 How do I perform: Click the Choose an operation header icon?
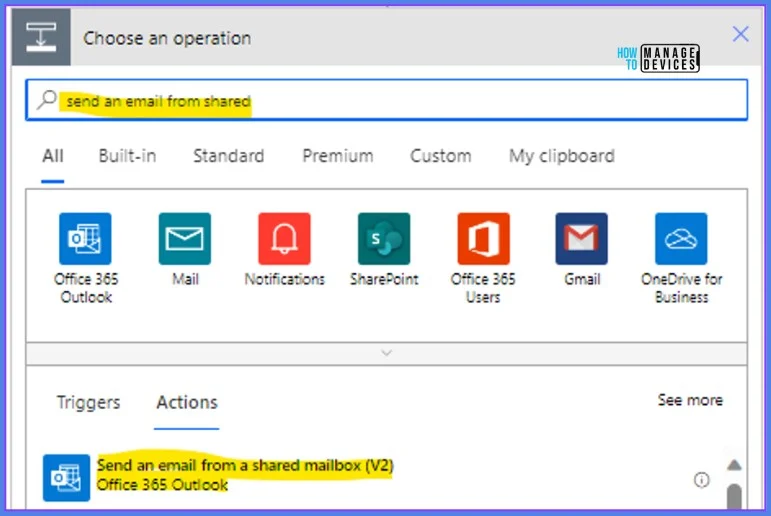[x=41, y=37]
